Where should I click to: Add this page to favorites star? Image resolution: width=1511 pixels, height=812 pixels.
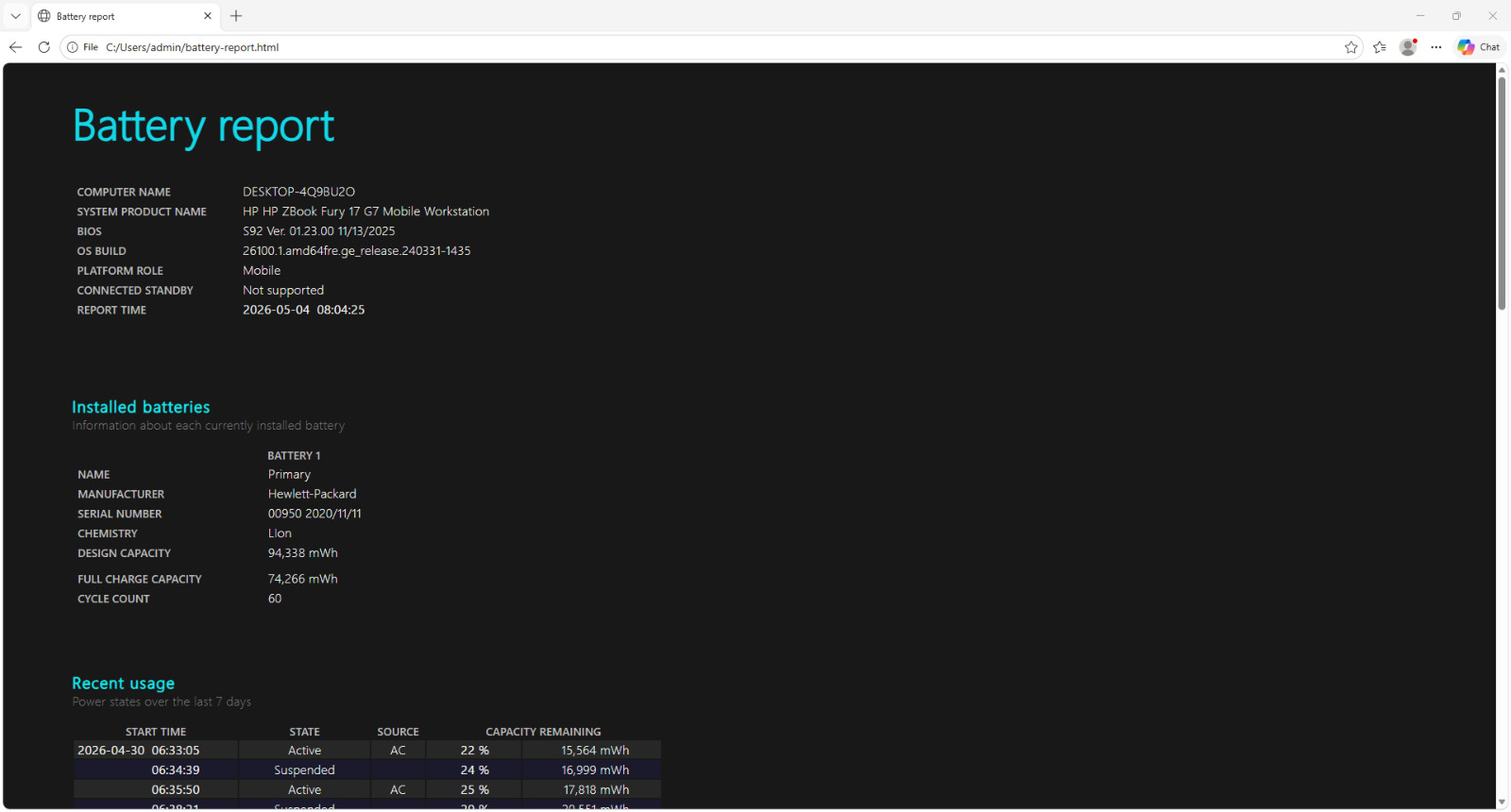pos(1351,47)
